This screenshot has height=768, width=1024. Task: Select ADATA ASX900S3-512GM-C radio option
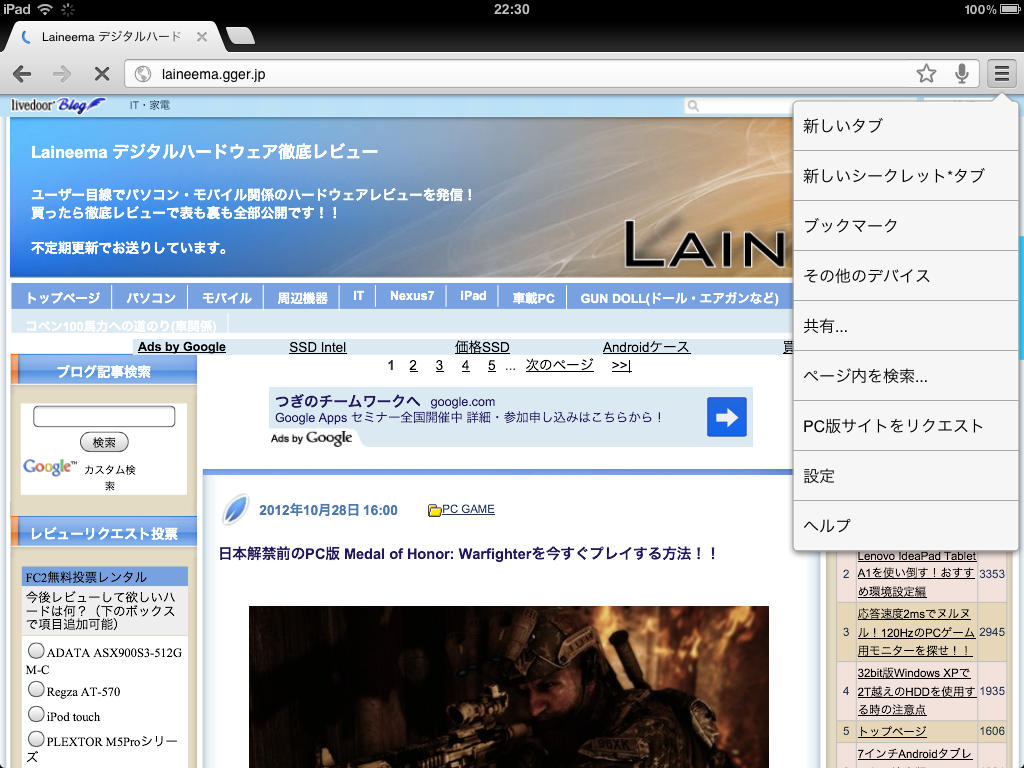coord(37,650)
